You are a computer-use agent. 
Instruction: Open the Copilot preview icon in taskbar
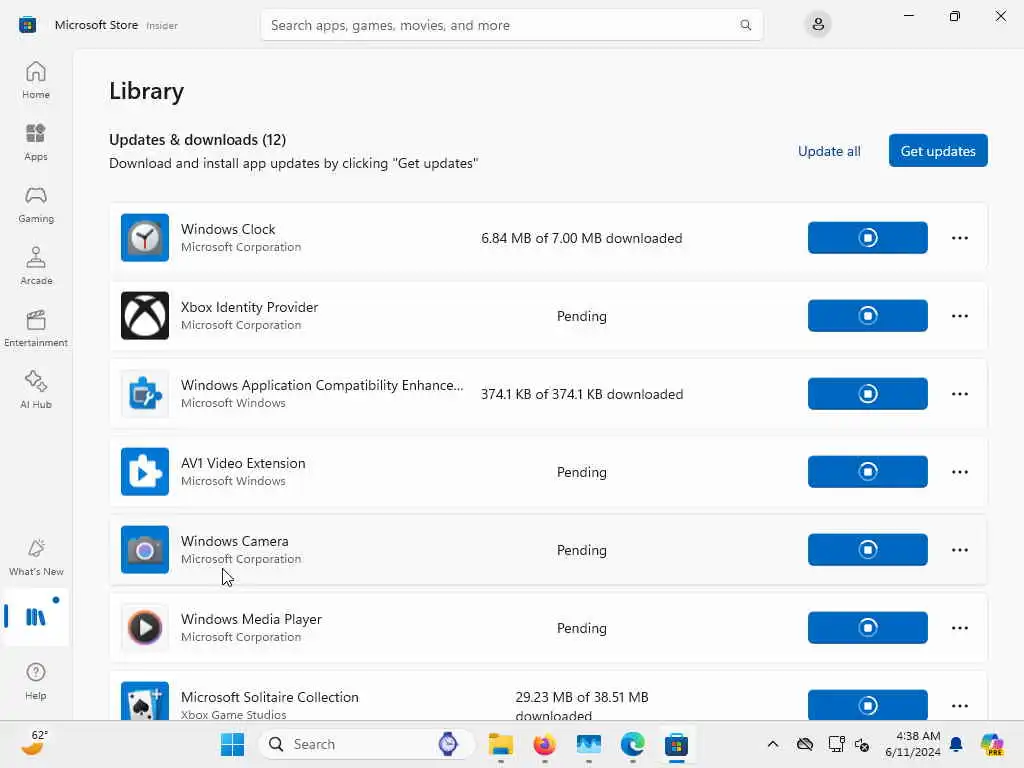(992, 744)
